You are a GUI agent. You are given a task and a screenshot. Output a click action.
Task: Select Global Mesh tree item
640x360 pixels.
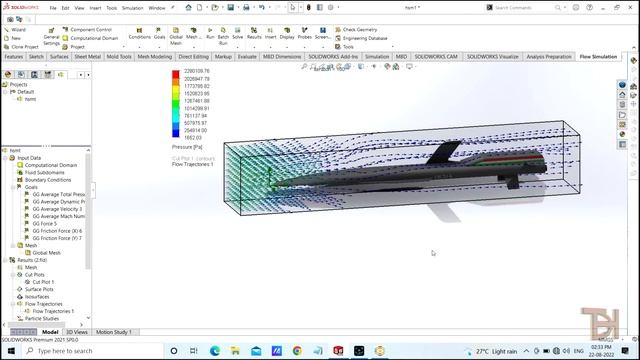(43, 253)
